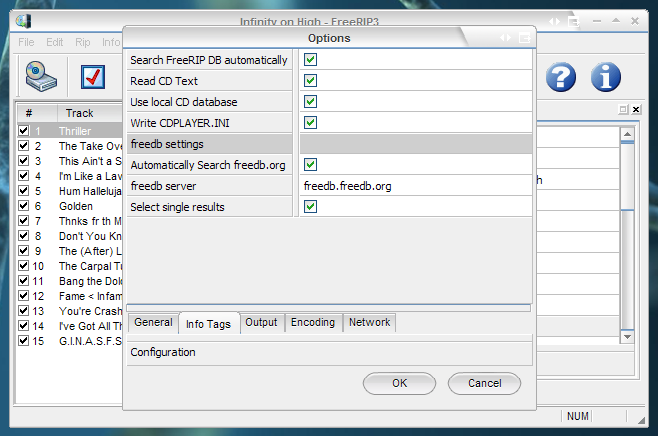Open the Network tab
658x436 pixels.
tap(369, 322)
